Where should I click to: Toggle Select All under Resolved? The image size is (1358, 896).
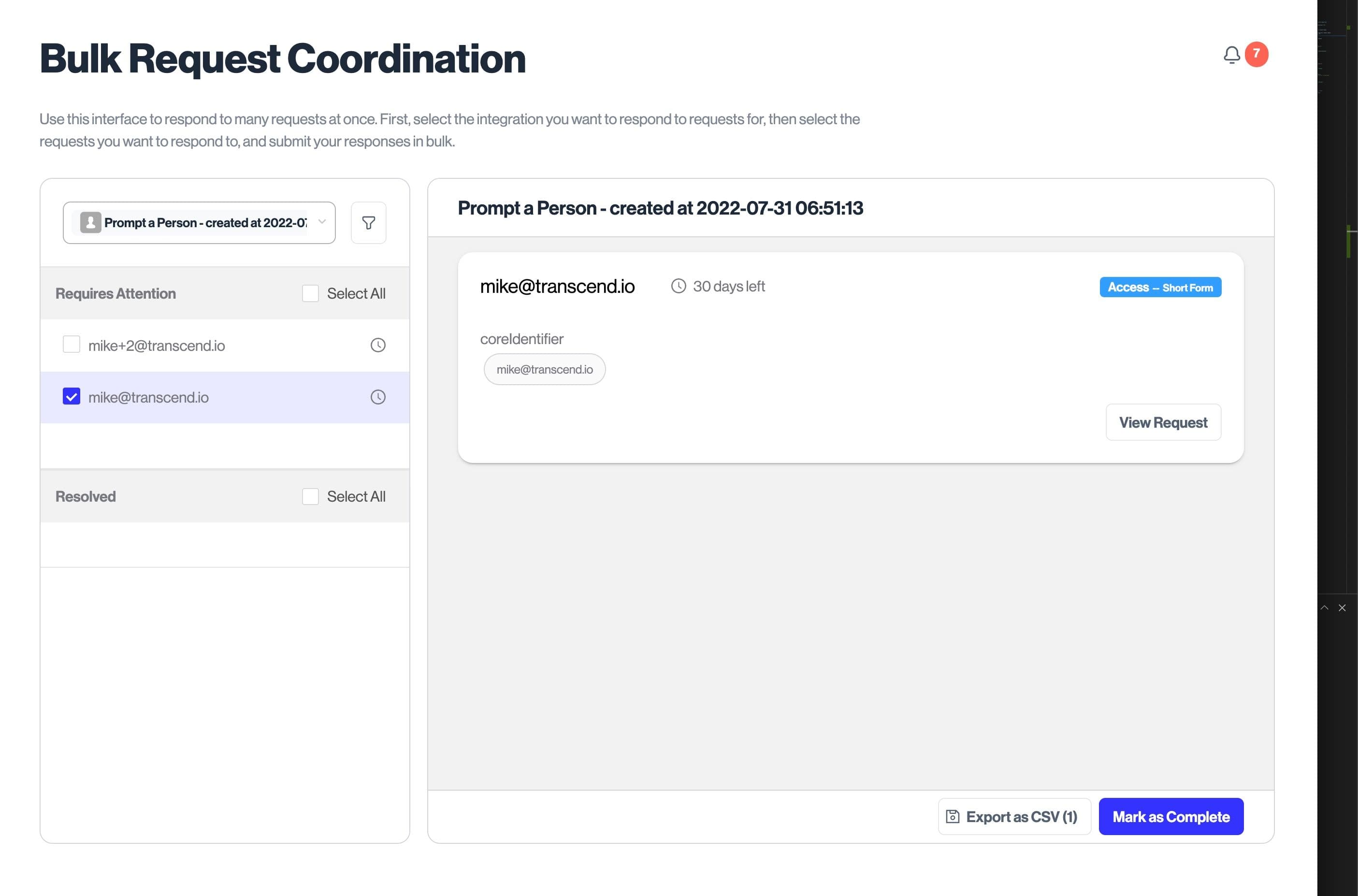point(310,497)
